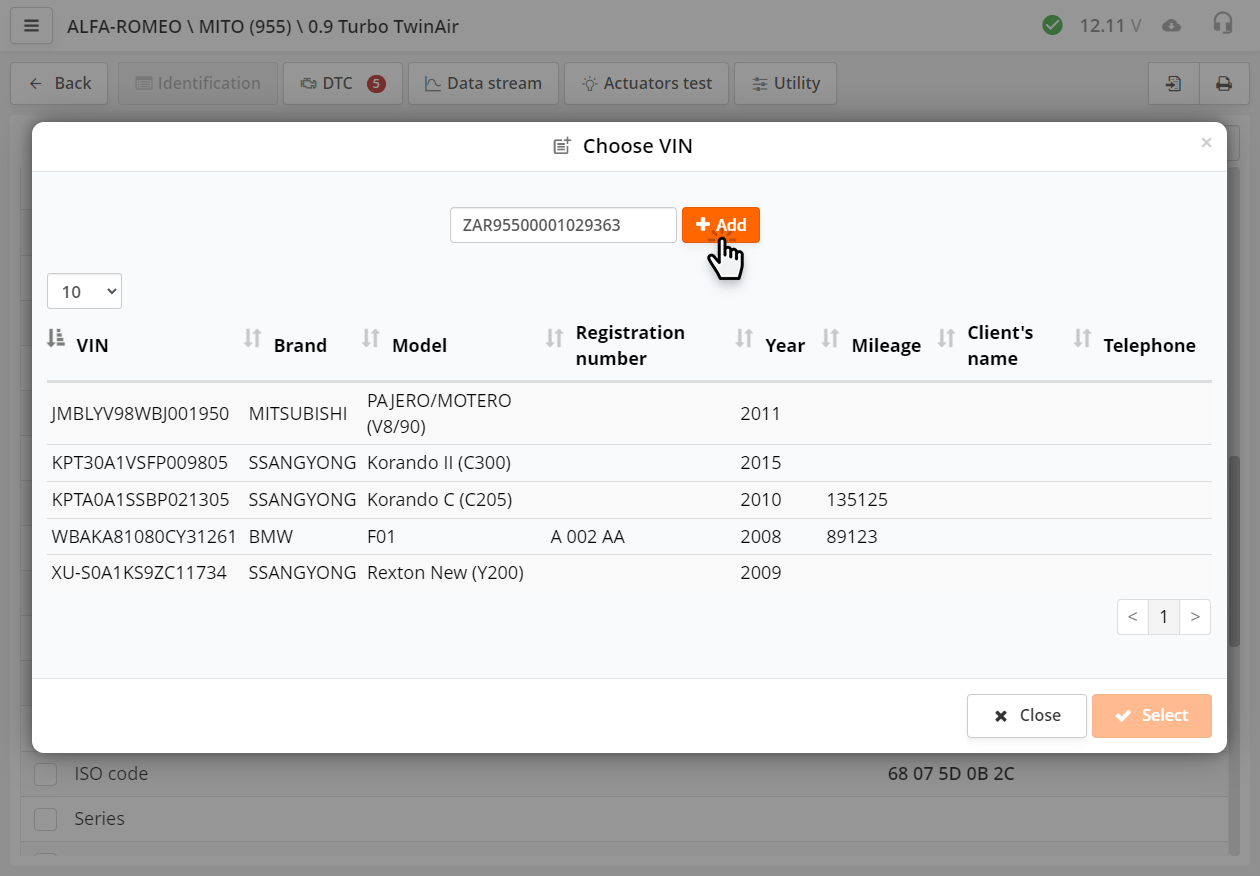Screen dimensions: 1260x876
Task: Sort the table using the VIN column icon
Action: (x=55, y=339)
